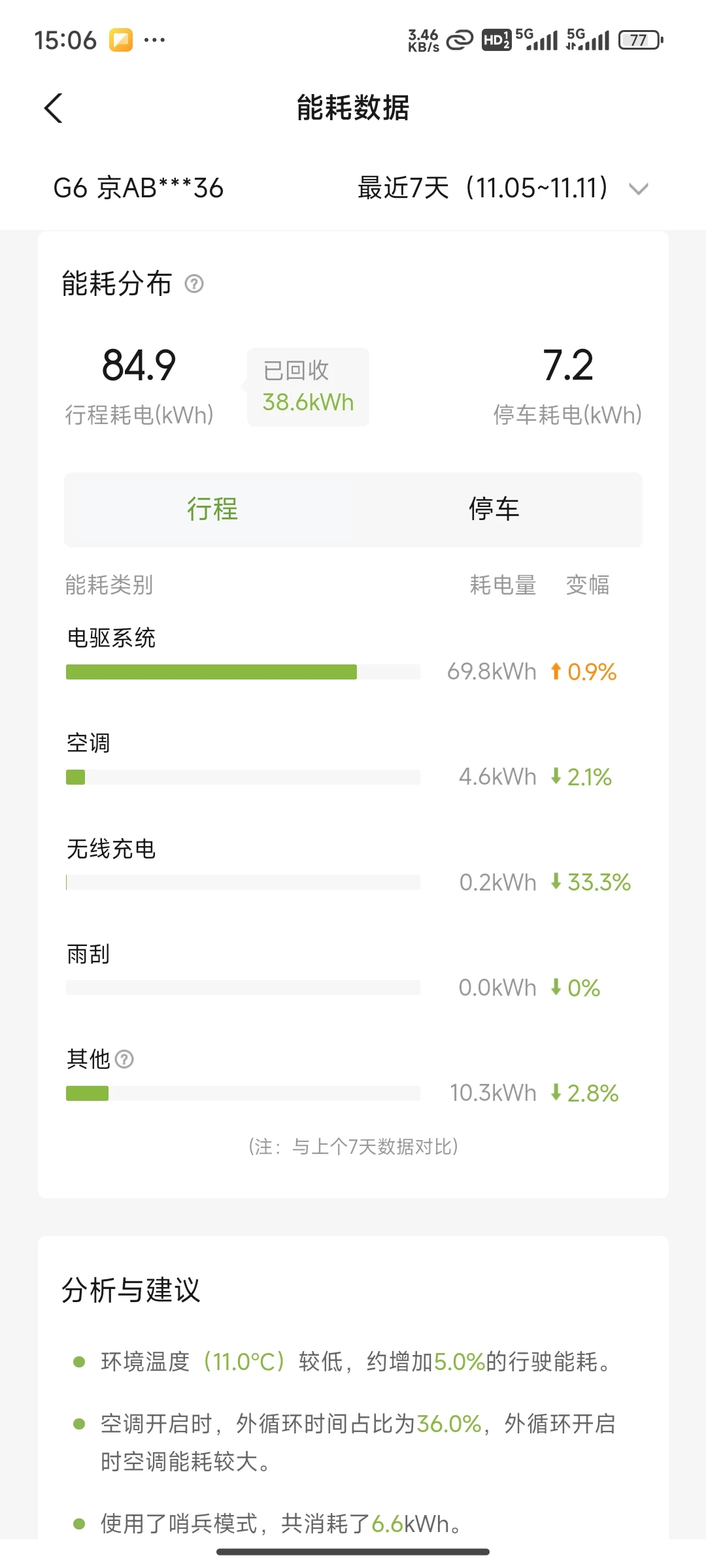The image size is (706, 1568).
Task: Tap the HD call status icon
Action: [496, 40]
